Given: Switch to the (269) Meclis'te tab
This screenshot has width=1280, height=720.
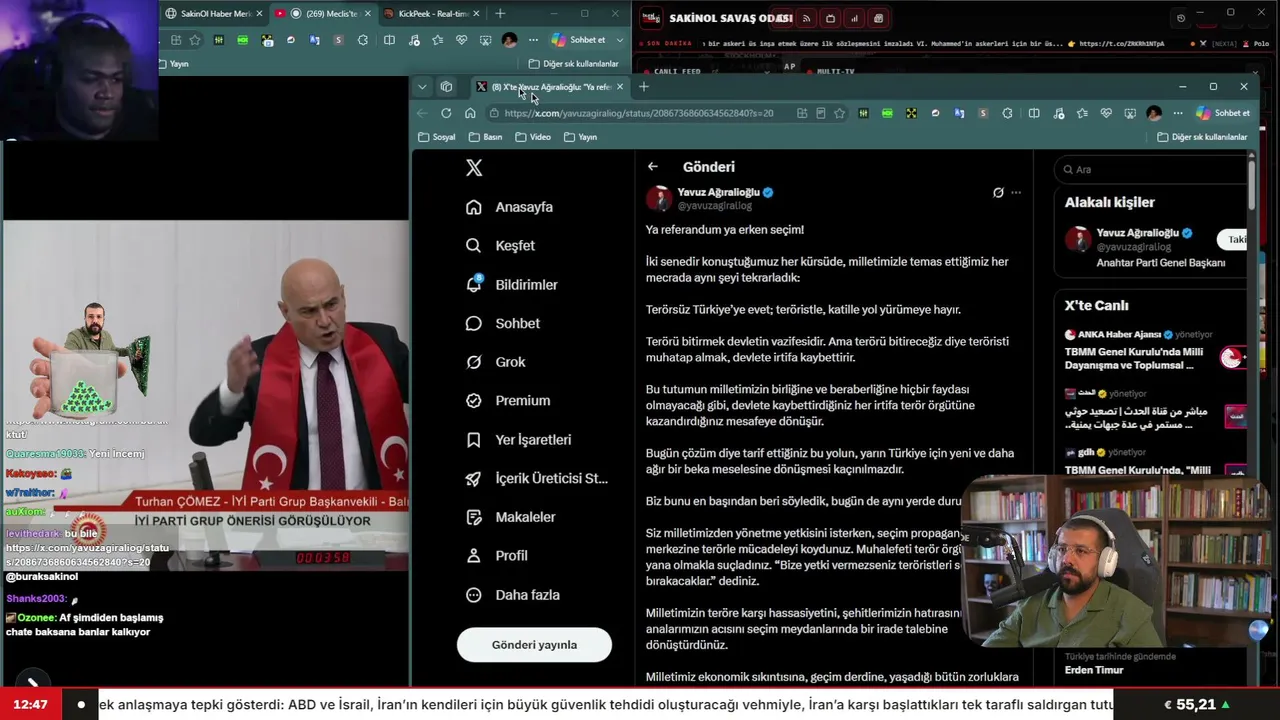Looking at the screenshot, I should pos(323,13).
